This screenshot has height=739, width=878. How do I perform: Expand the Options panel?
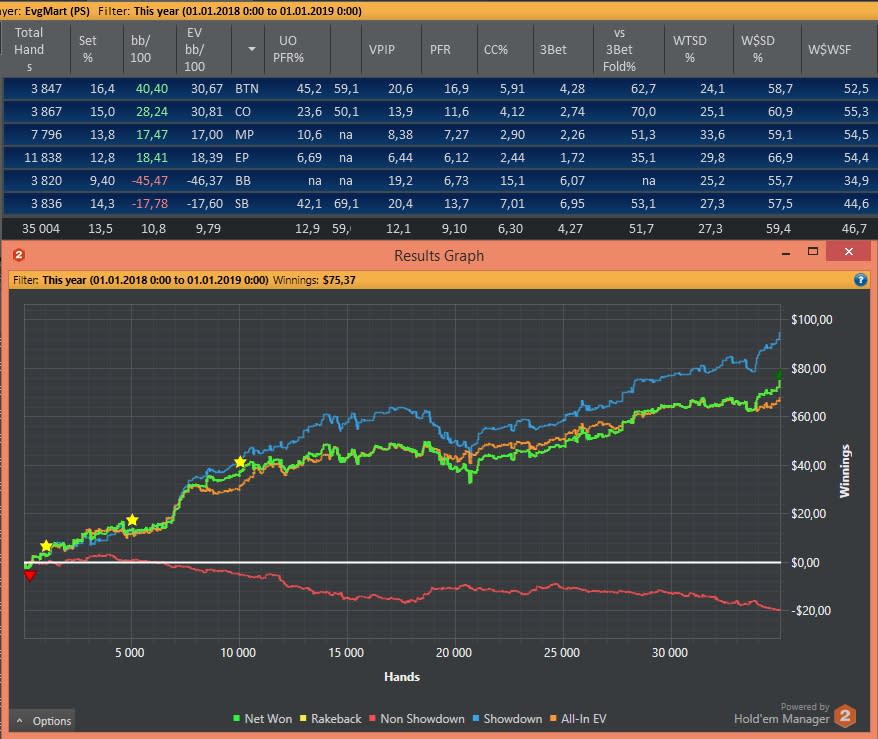(43, 721)
